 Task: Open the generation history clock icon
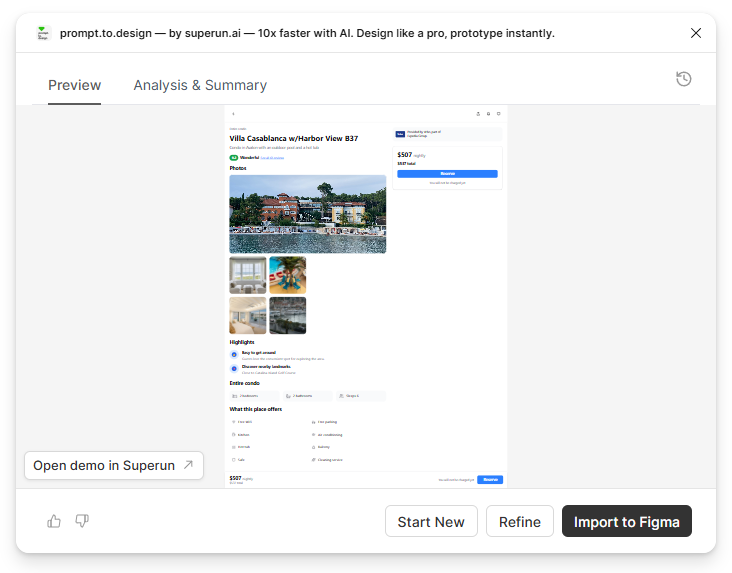click(x=683, y=79)
